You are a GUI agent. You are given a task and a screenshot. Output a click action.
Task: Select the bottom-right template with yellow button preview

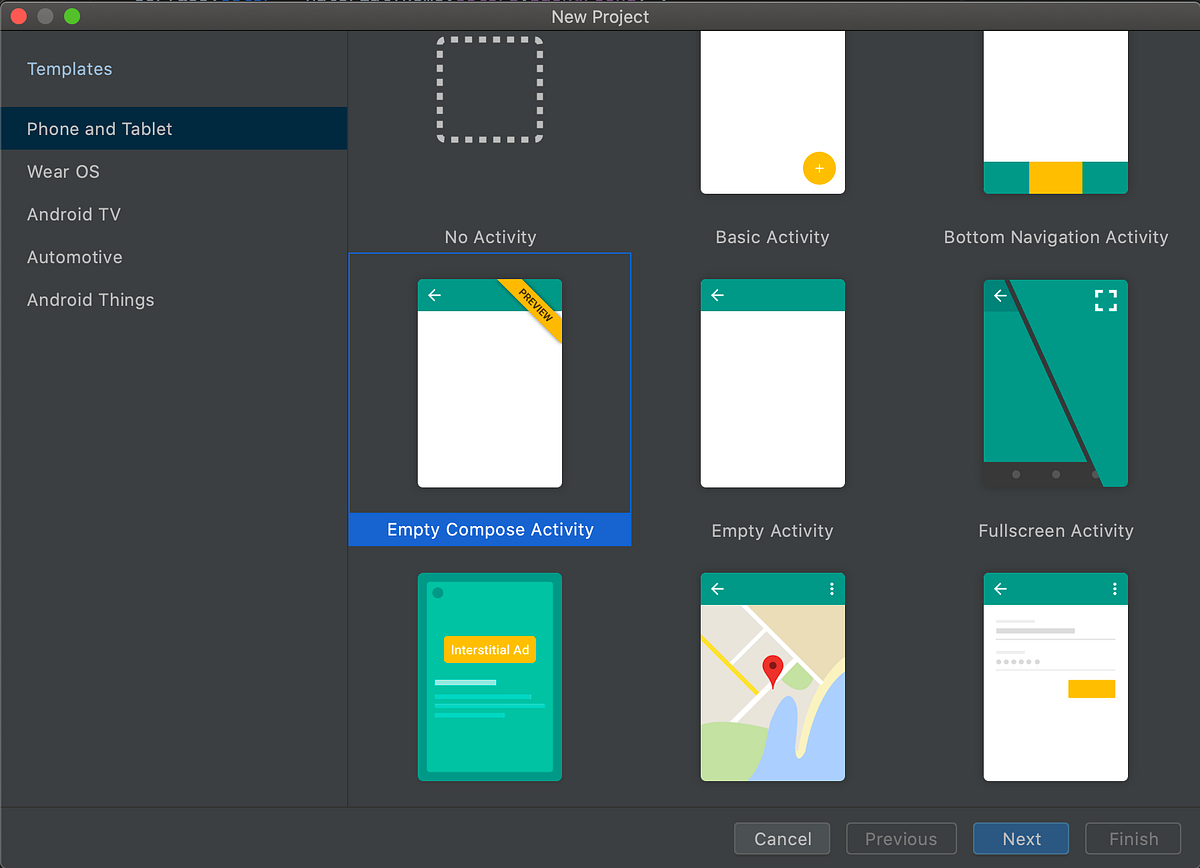coord(1055,677)
